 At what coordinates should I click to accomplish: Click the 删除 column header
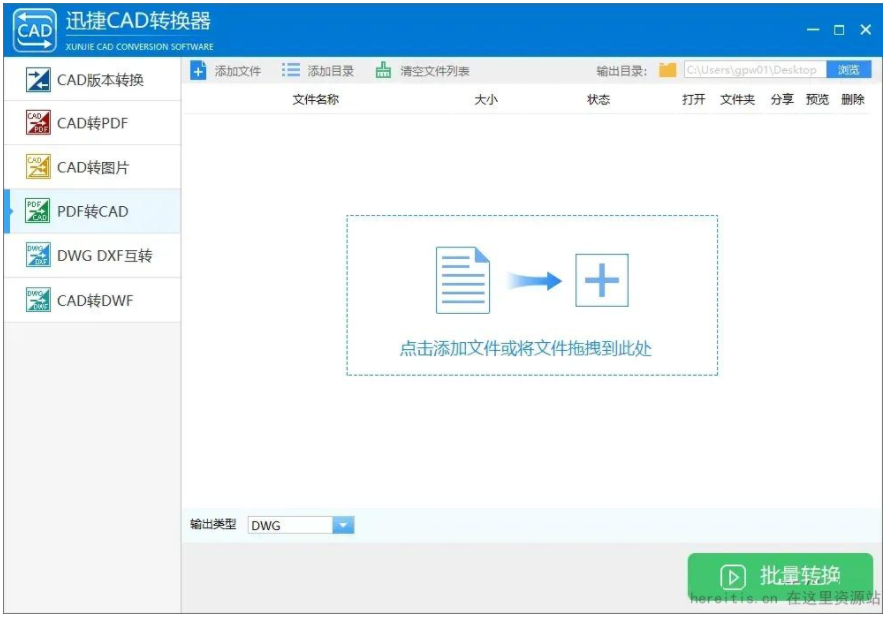click(853, 100)
